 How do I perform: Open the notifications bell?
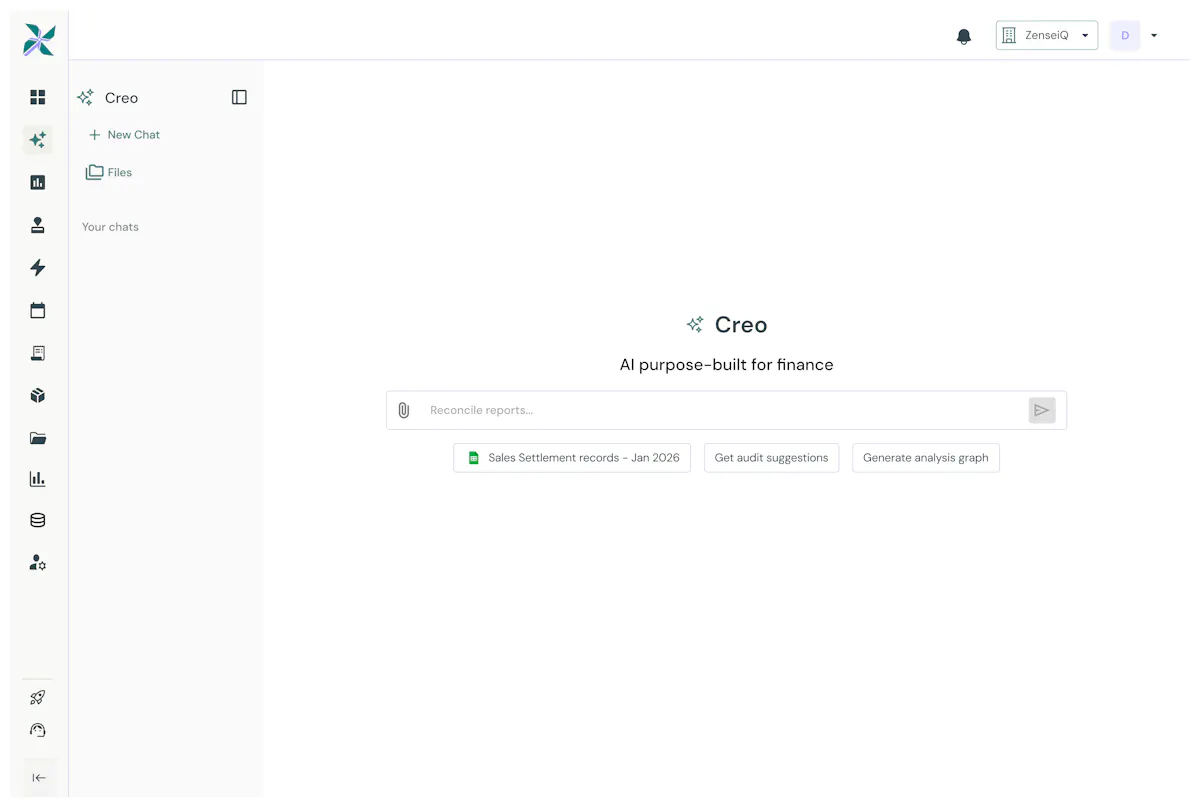point(964,36)
